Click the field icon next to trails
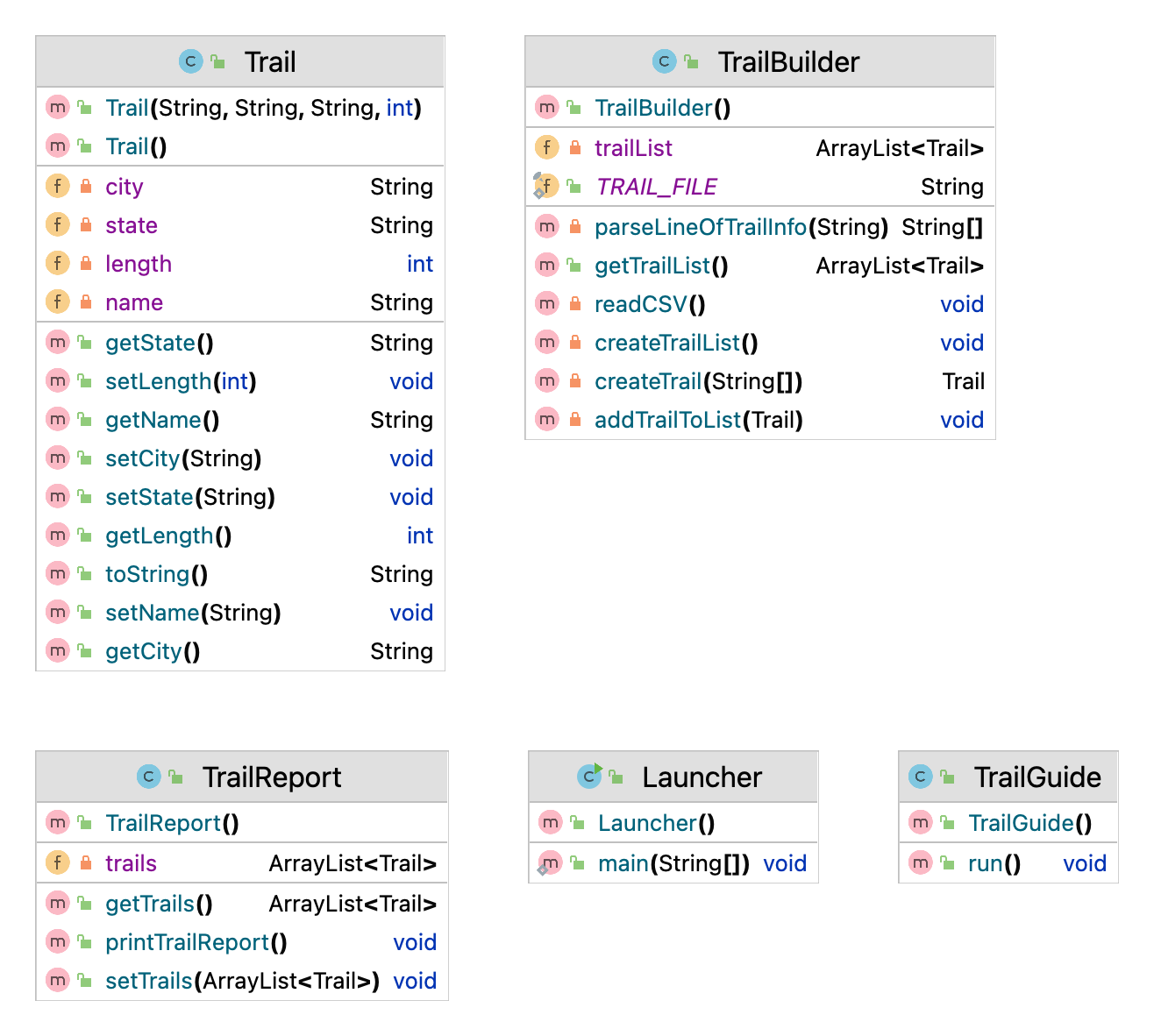 click(58, 862)
